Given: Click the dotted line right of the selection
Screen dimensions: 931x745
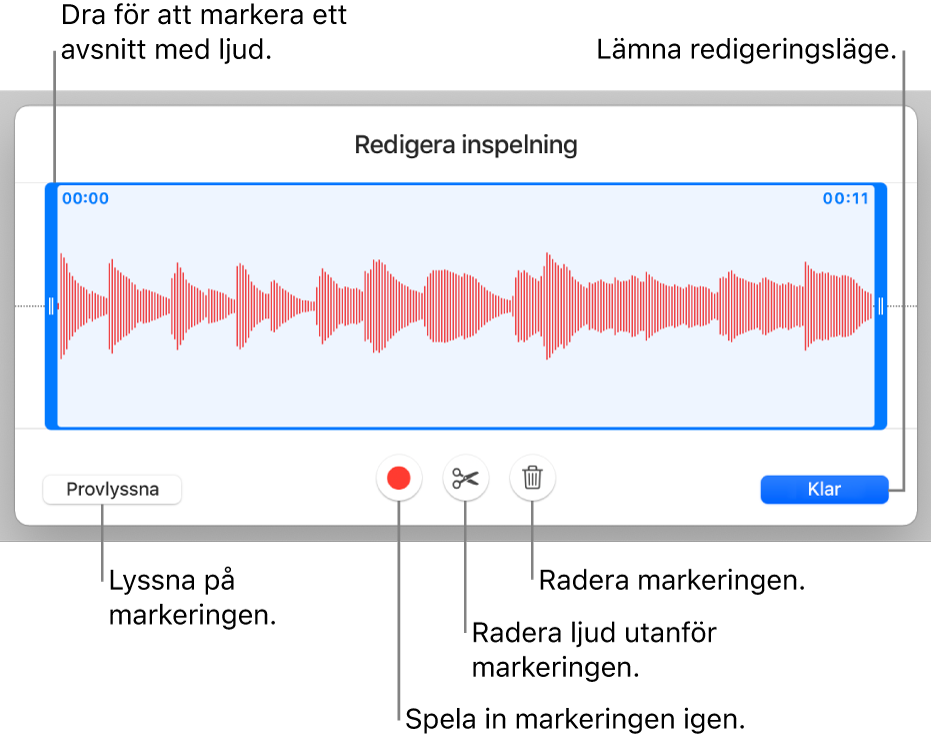Looking at the screenshot, I should pos(903,306).
